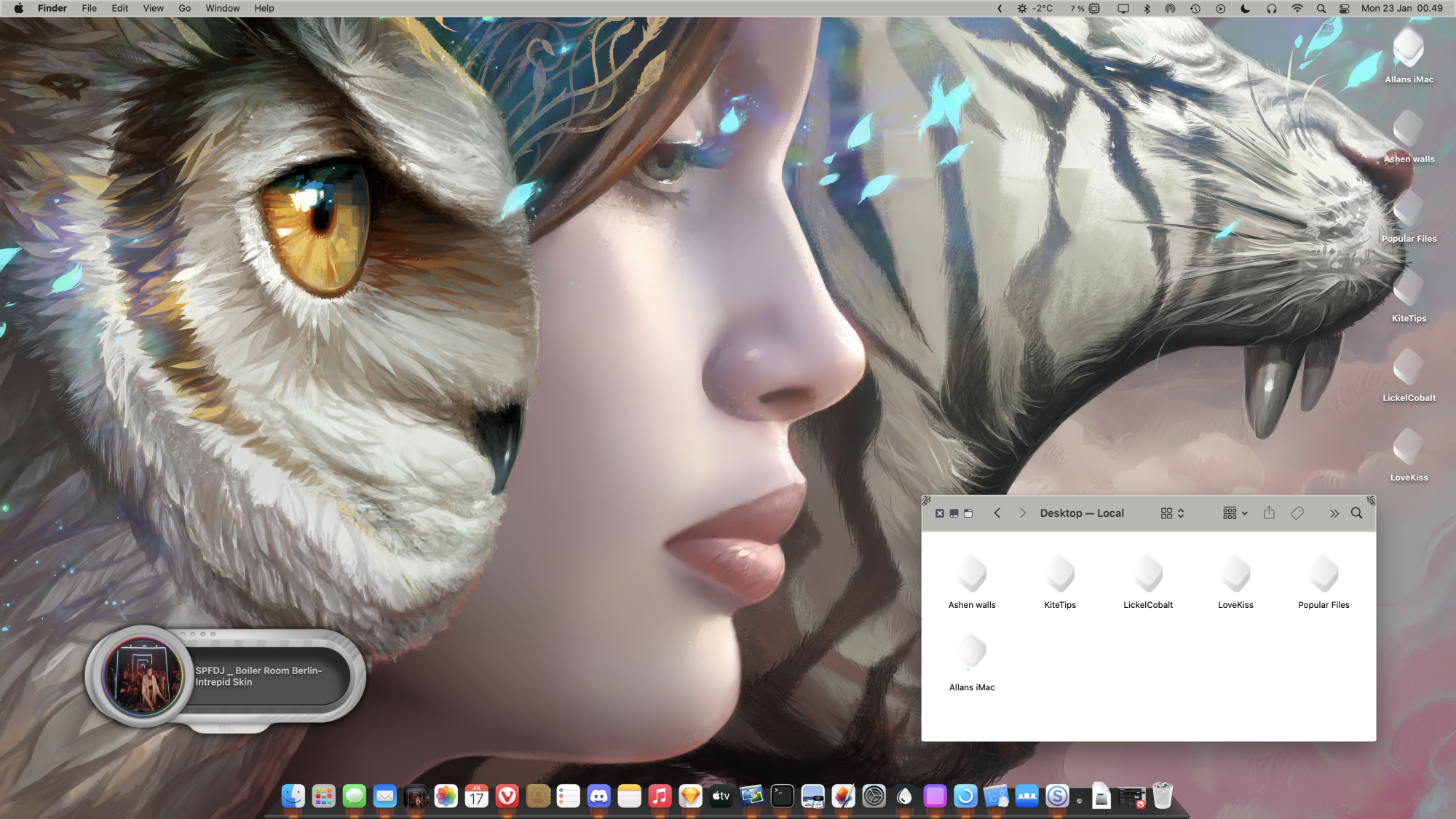The height and width of the screenshot is (819, 1456).
Task: Toggle Do Not Disturb moon icon
Action: point(1246,8)
